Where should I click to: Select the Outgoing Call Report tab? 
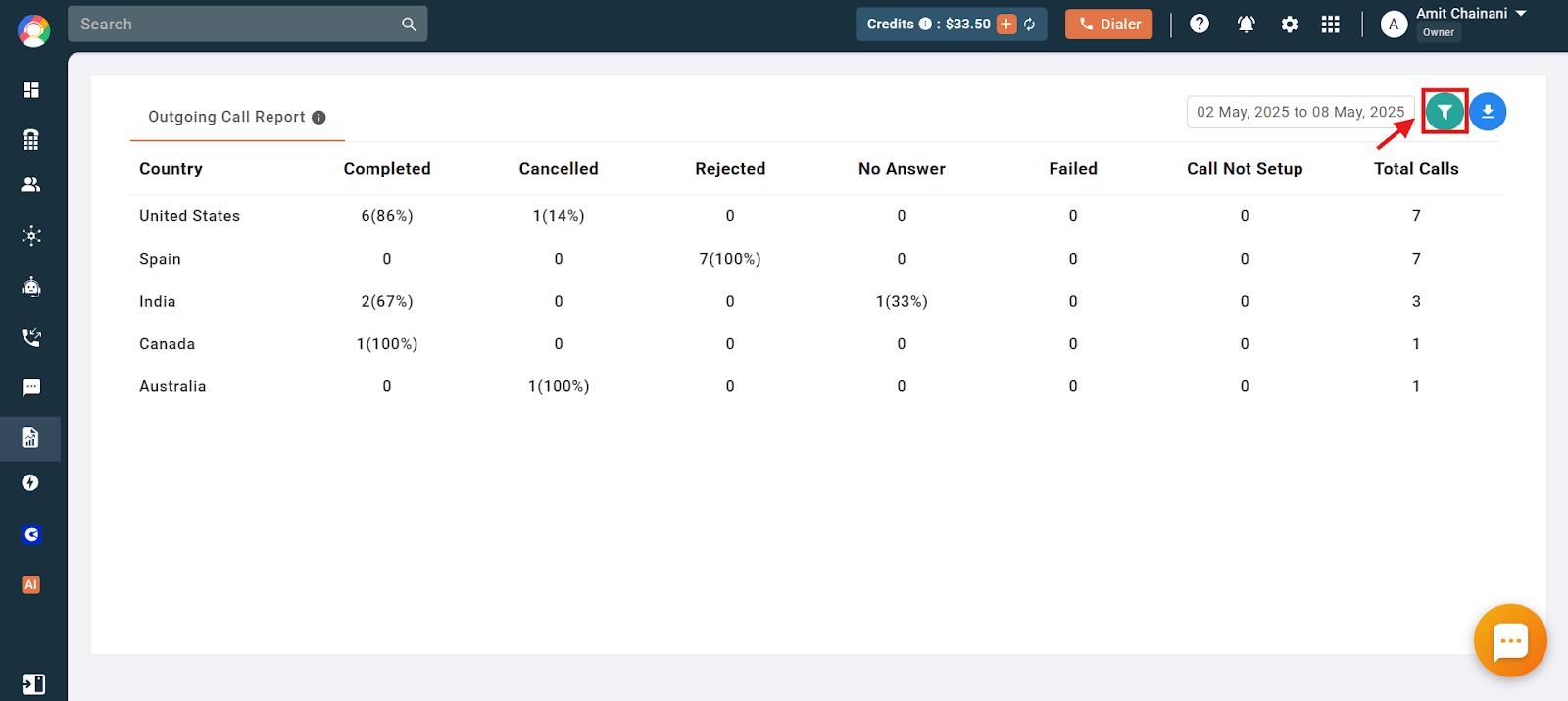(x=236, y=117)
